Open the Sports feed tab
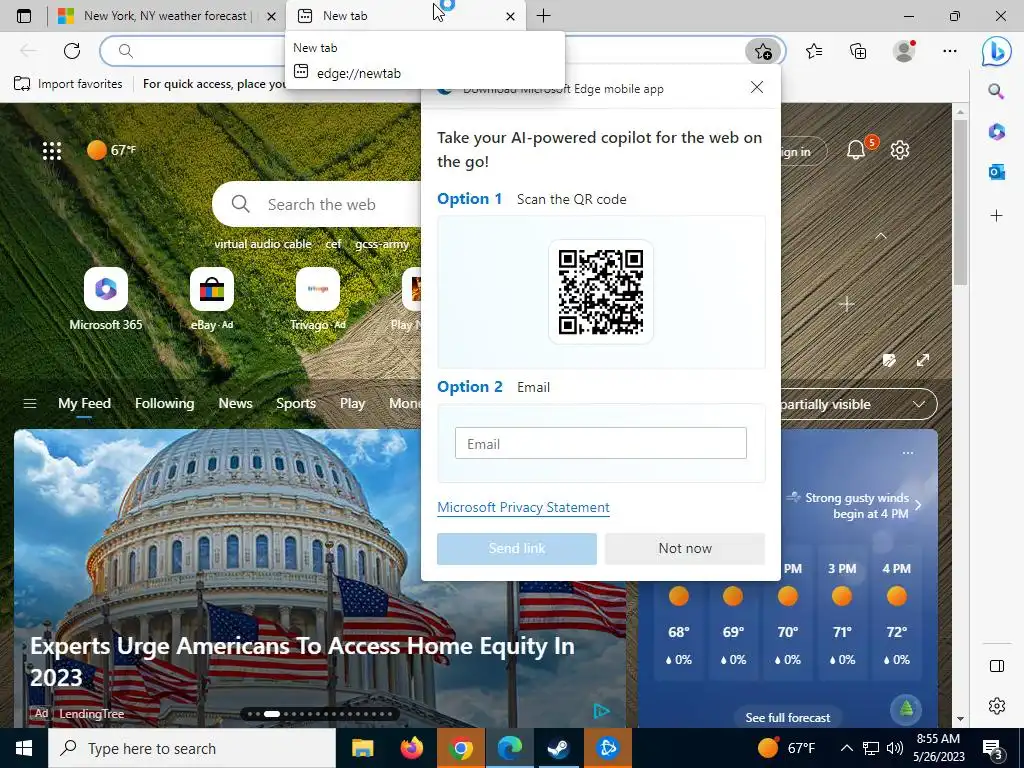1024x768 pixels. tap(296, 404)
